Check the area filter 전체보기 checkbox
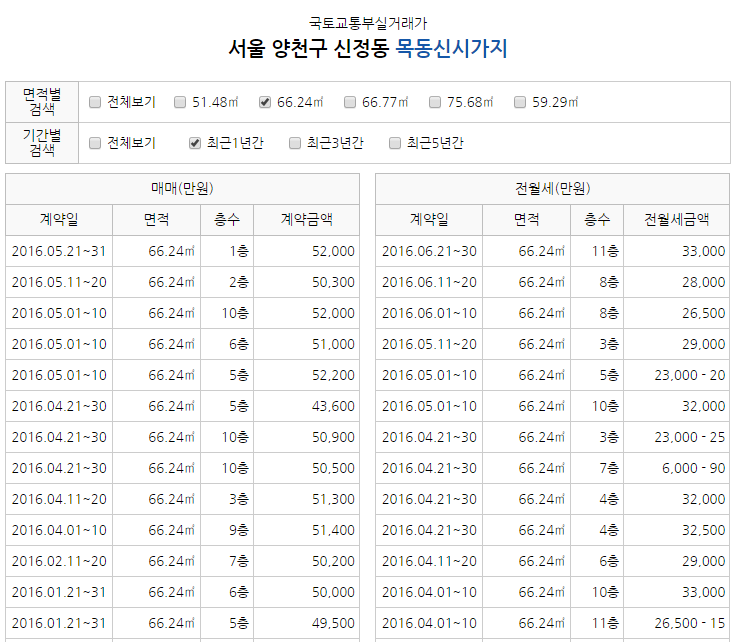 (95, 102)
